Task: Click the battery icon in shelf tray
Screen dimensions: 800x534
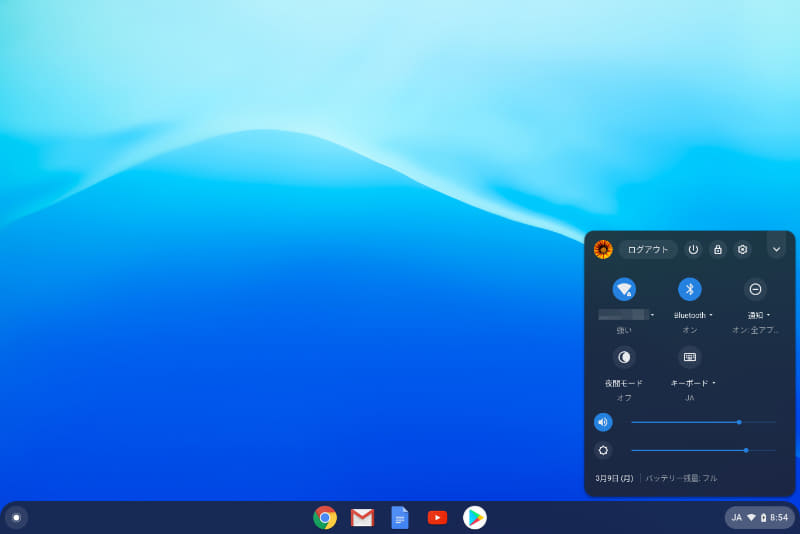Action: tap(763, 518)
